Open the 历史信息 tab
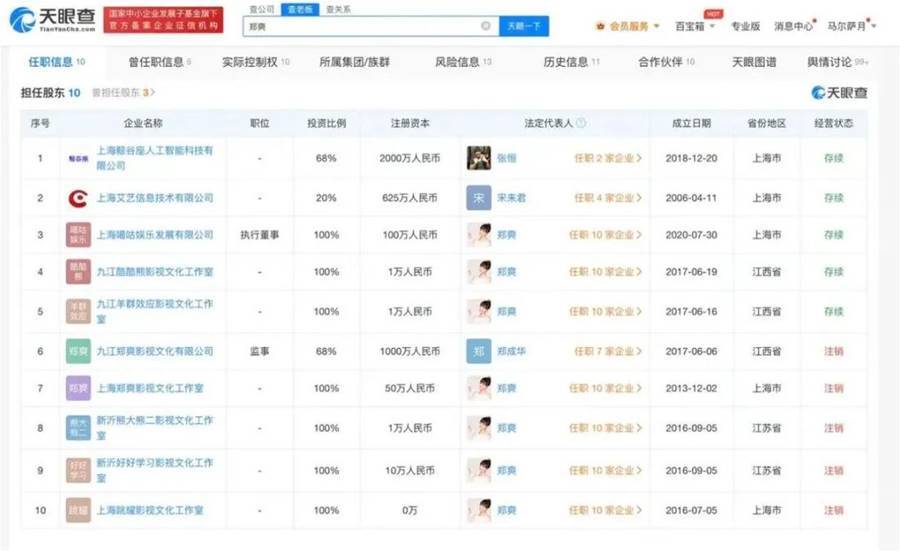 coord(572,62)
